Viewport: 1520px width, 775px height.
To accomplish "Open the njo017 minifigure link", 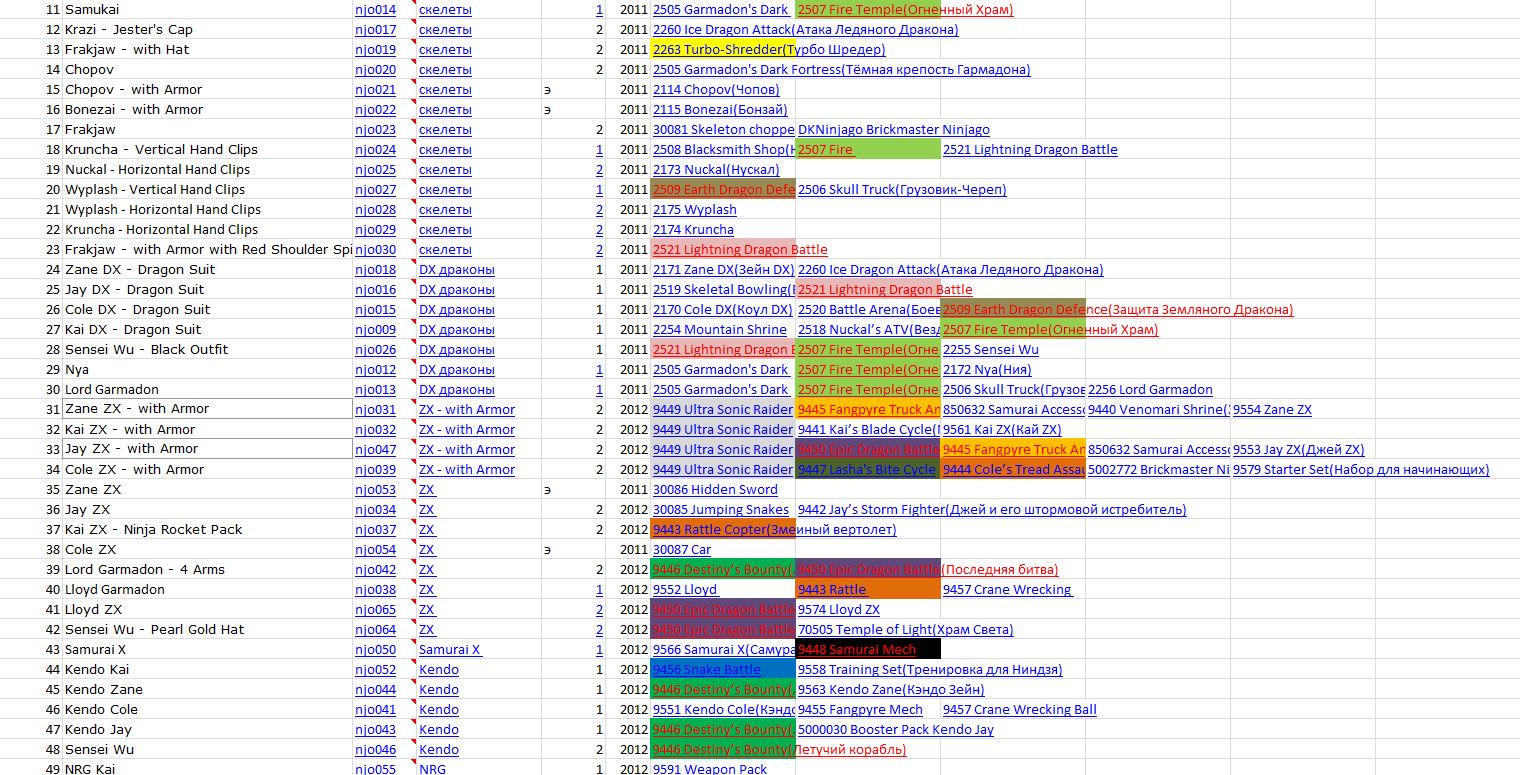I will coord(375,30).
